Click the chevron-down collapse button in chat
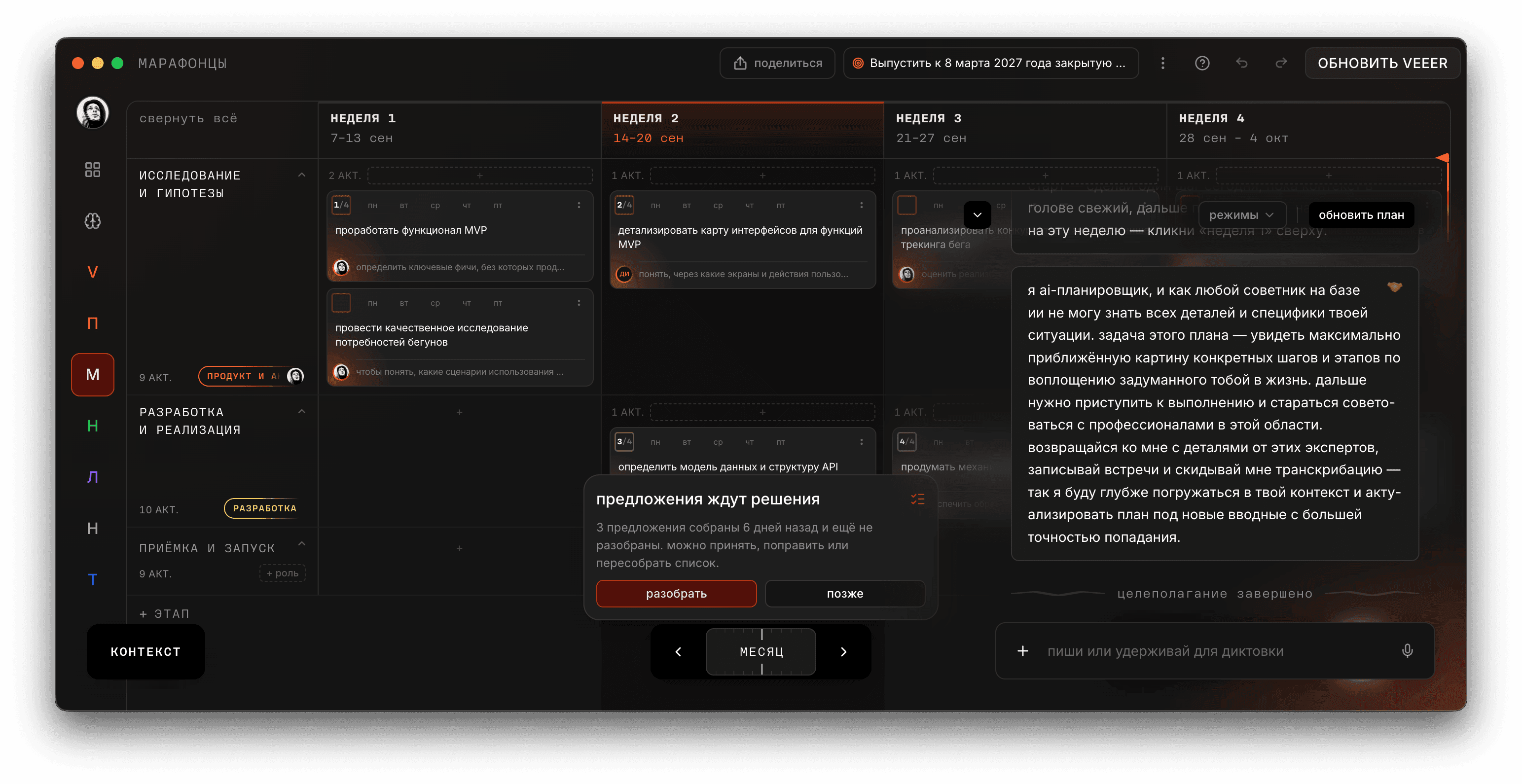Viewport: 1522px width, 784px height. (x=977, y=215)
